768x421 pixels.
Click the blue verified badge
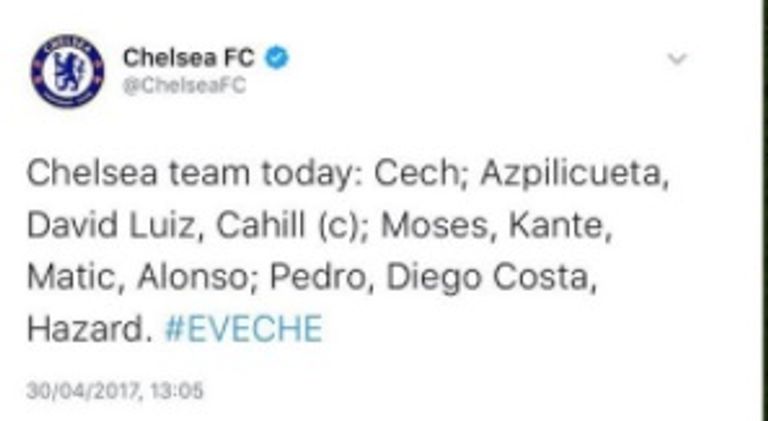pos(277,57)
